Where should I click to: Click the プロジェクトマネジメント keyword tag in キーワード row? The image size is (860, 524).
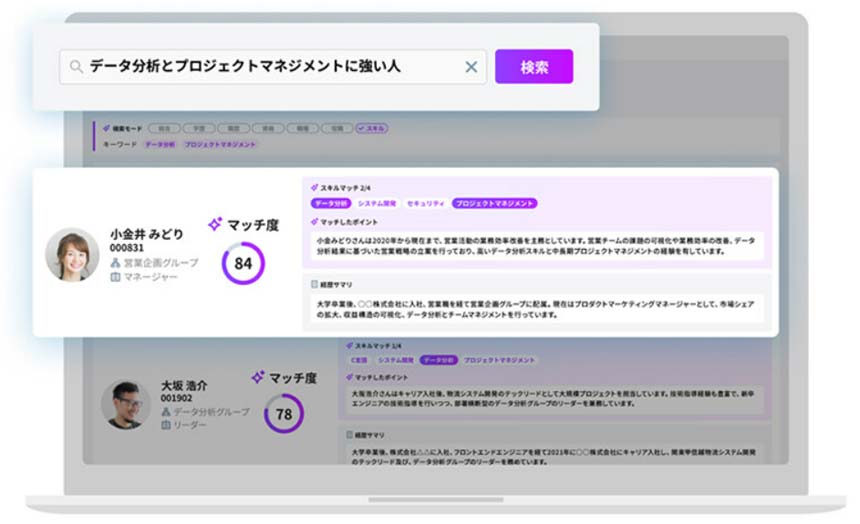(x=220, y=144)
